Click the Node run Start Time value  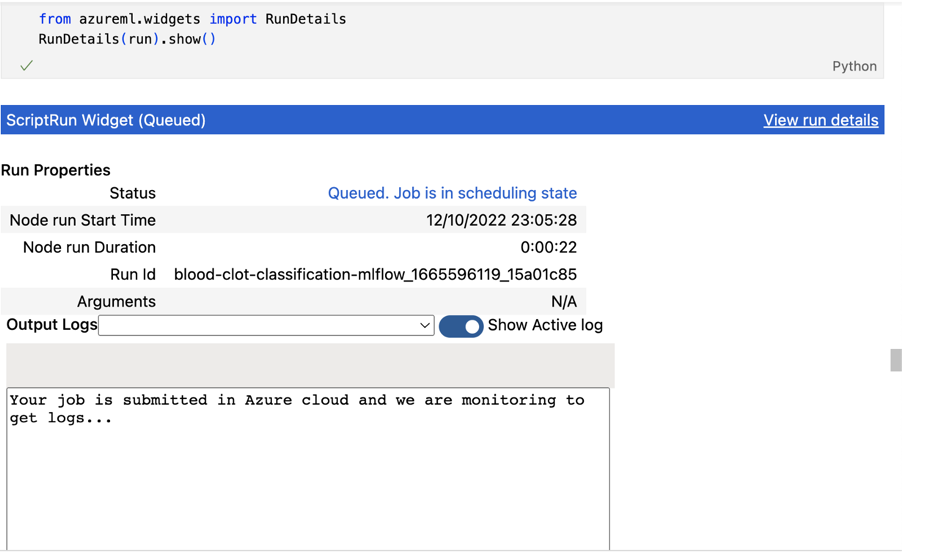pos(501,220)
